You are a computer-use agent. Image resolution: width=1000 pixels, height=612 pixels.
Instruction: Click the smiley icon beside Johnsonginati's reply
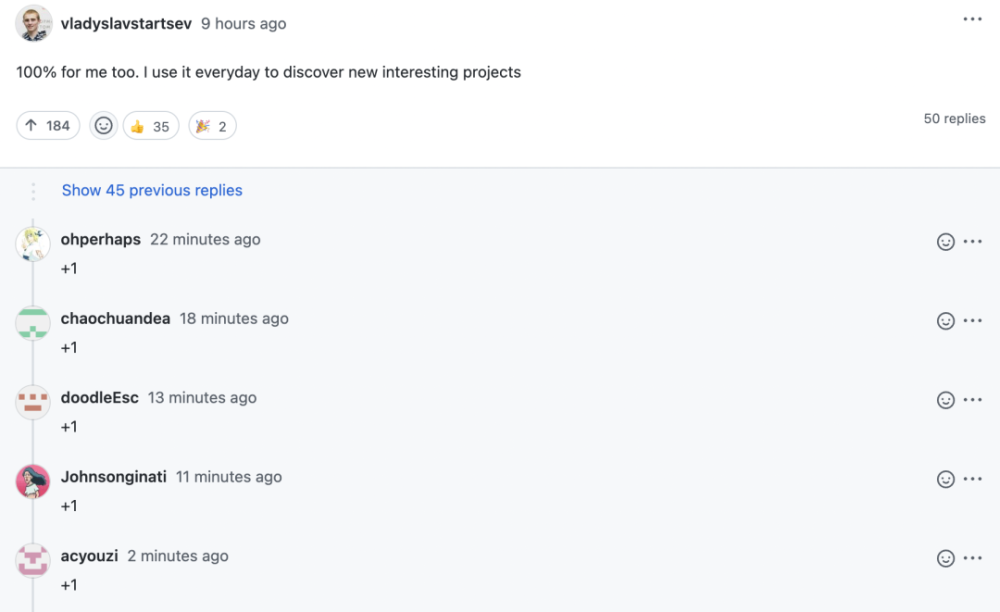[946, 478]
